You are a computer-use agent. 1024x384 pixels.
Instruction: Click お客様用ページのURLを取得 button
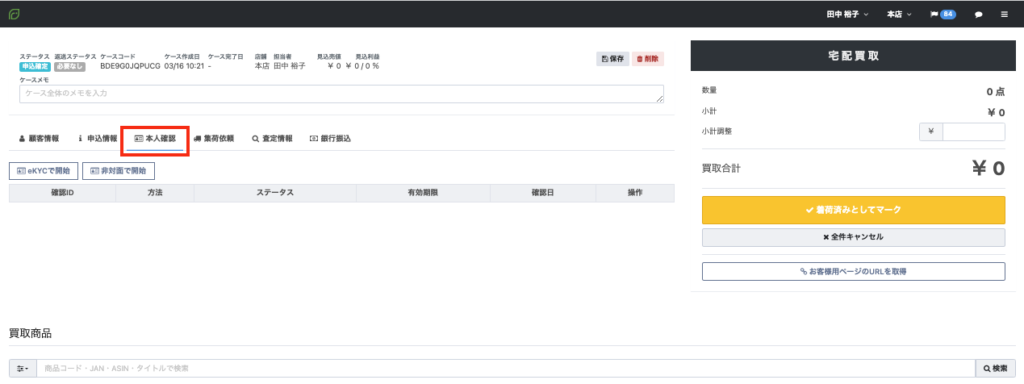point(853,271)
